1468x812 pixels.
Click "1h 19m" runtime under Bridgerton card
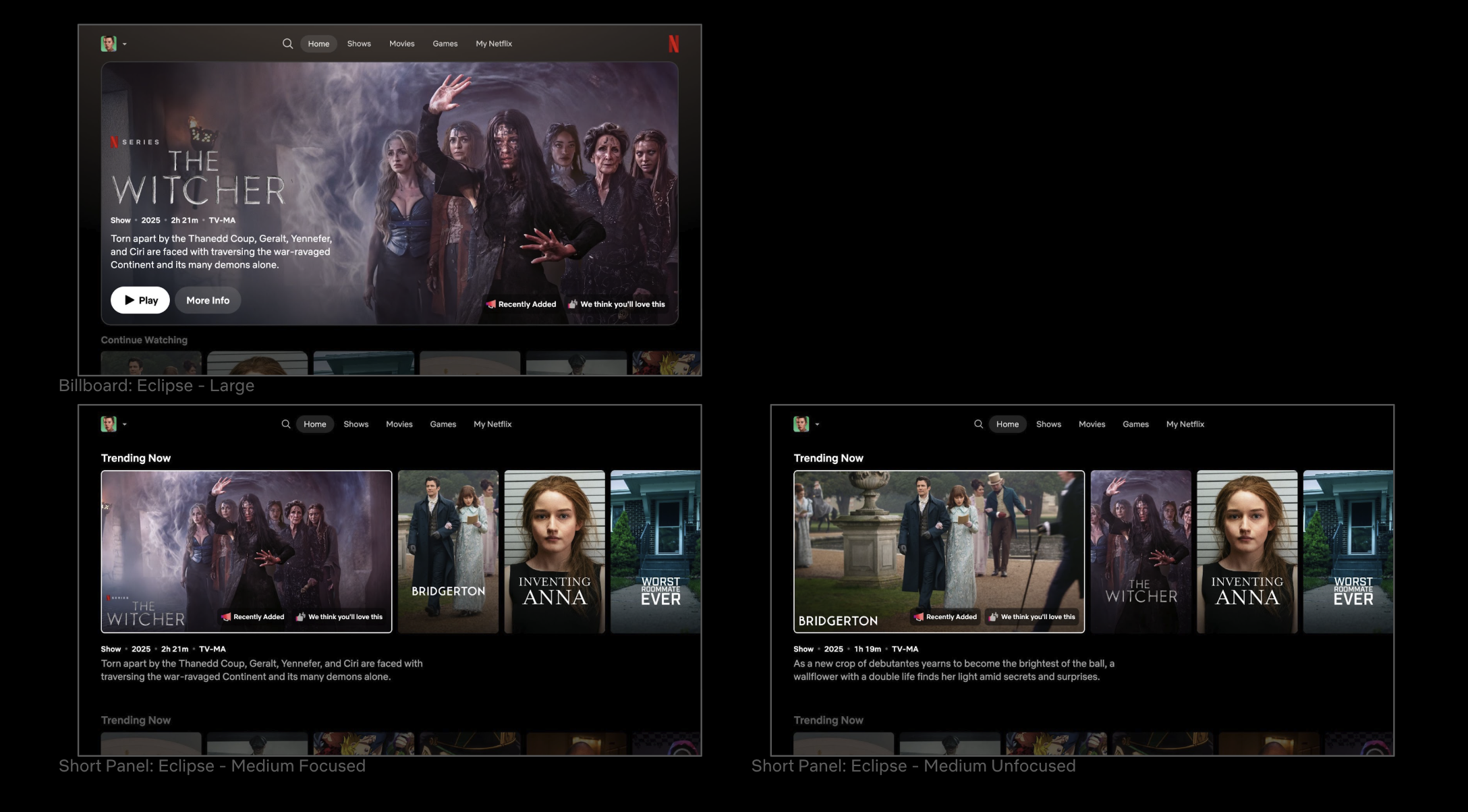coord(868,649)
